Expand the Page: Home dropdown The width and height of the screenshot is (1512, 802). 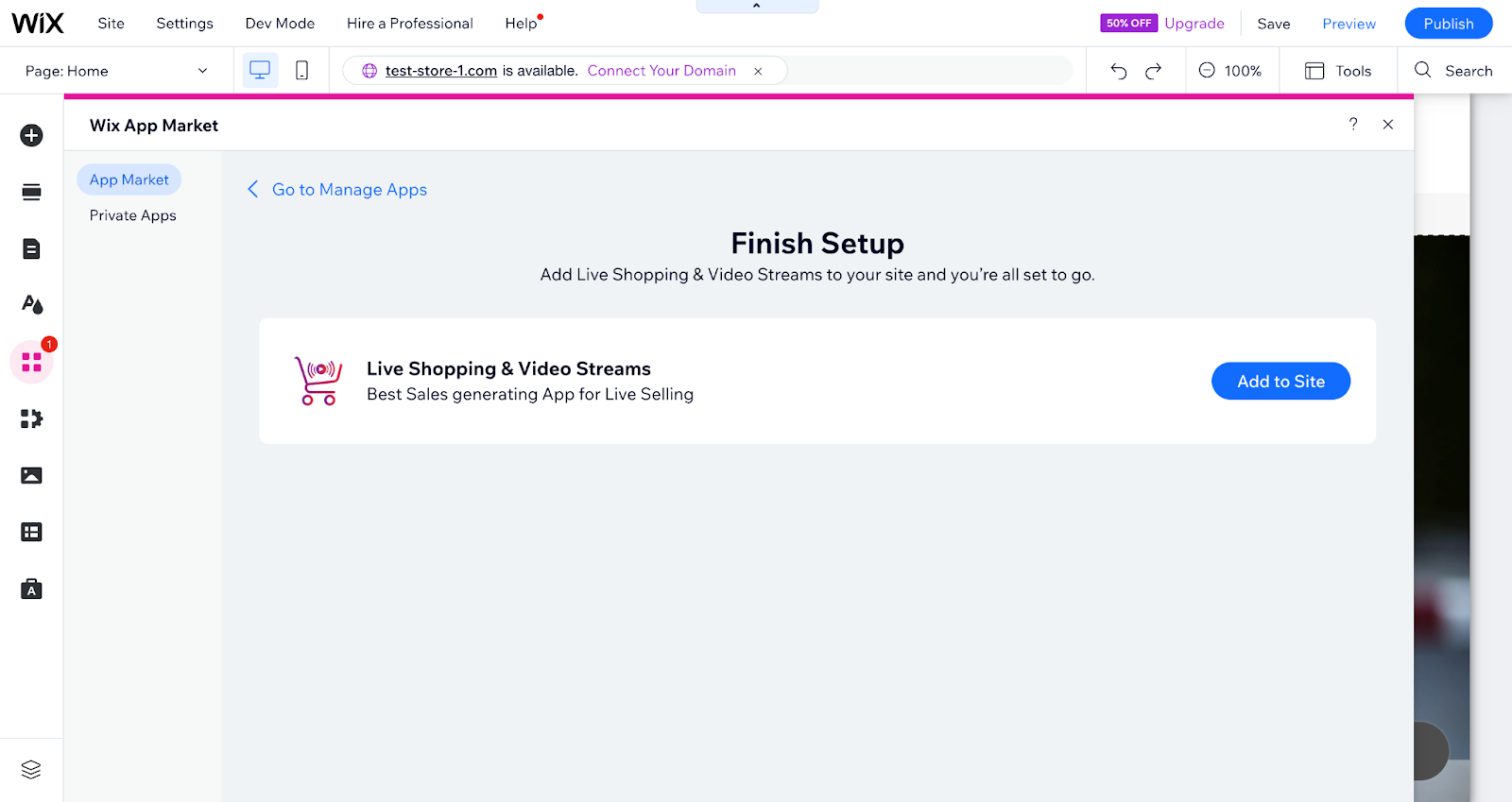point(116,71)
